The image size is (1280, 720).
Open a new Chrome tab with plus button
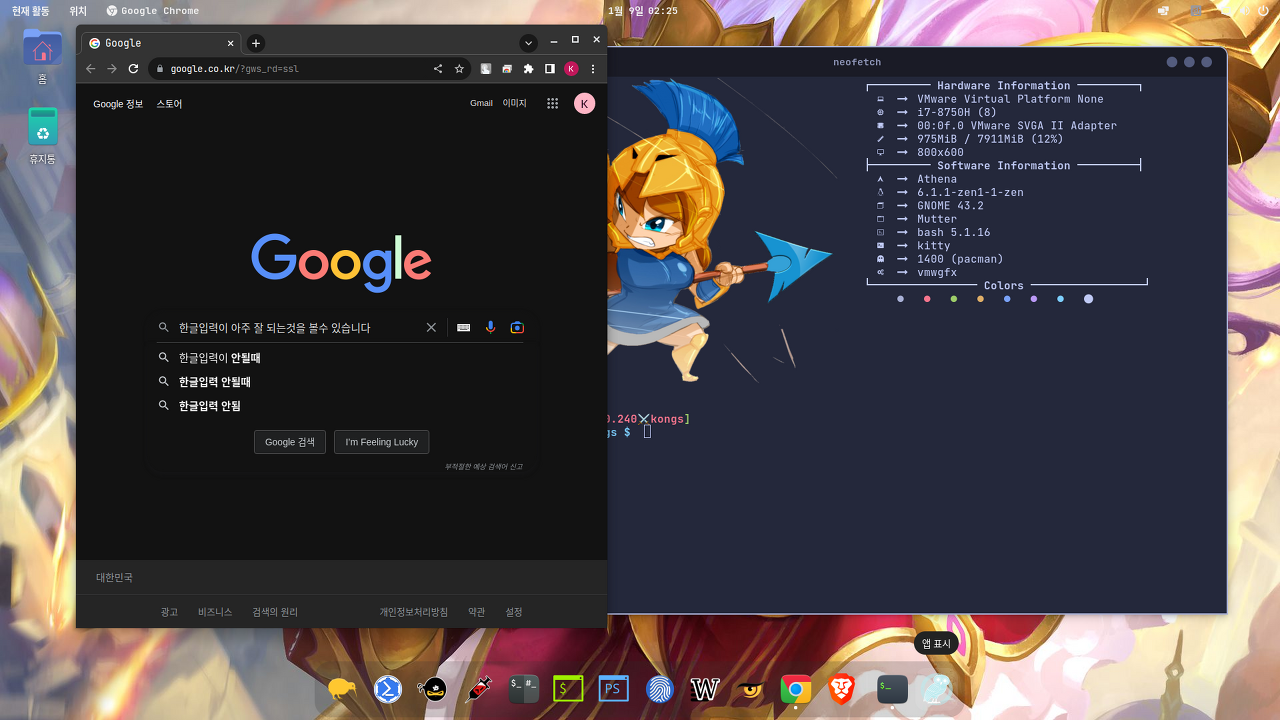(x=256, y=43)
